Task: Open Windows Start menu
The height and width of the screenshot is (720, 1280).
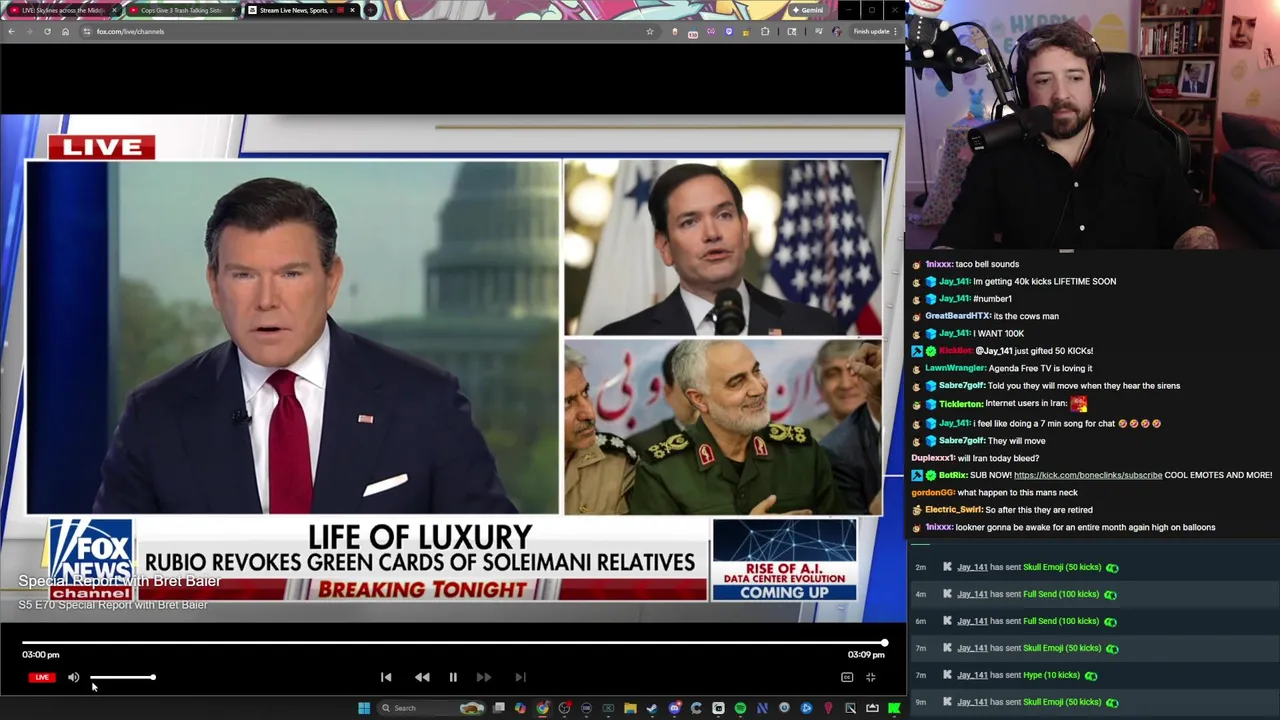Action: point(365,708)
